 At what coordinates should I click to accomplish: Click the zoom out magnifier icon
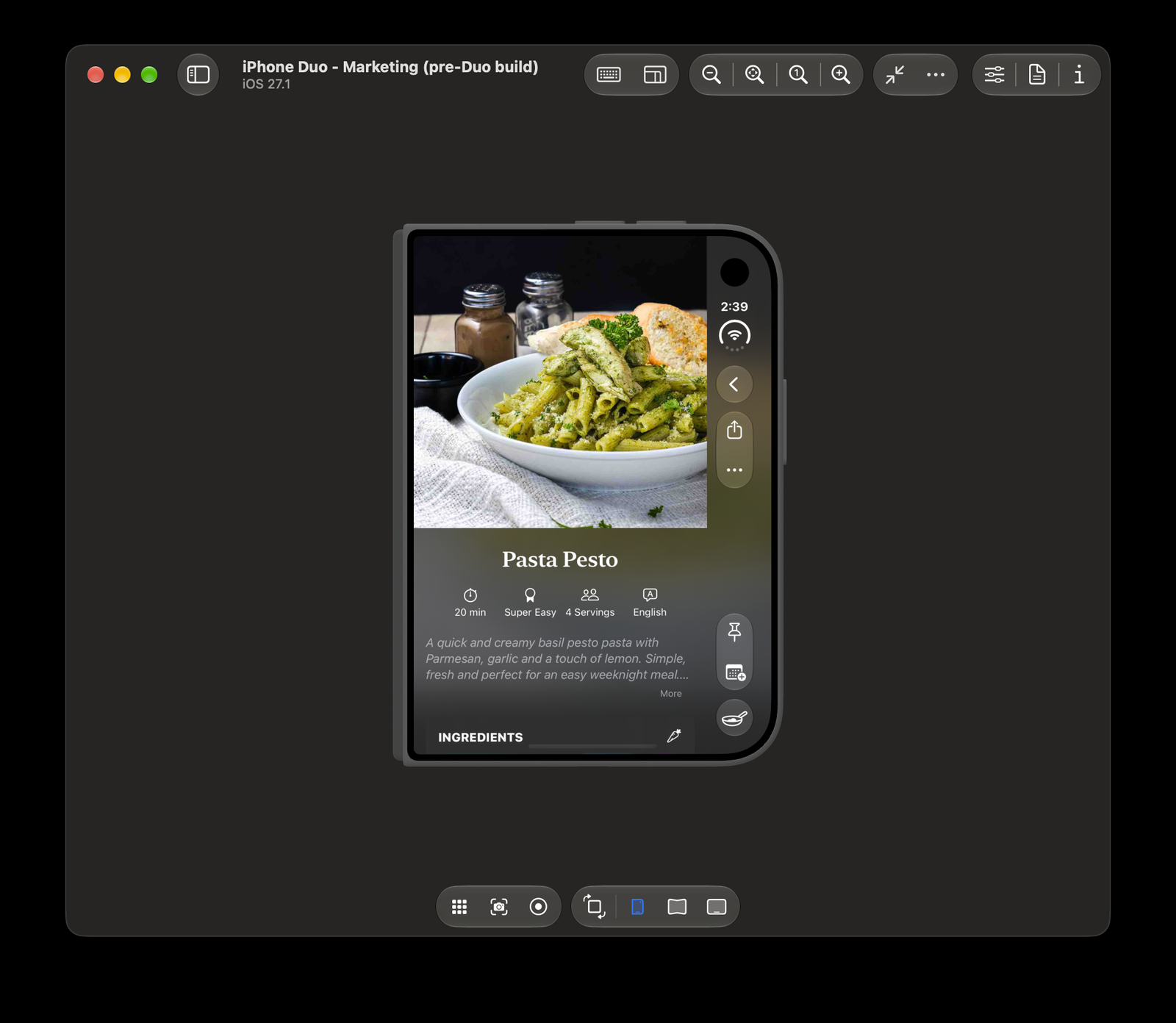click(711, 74)
